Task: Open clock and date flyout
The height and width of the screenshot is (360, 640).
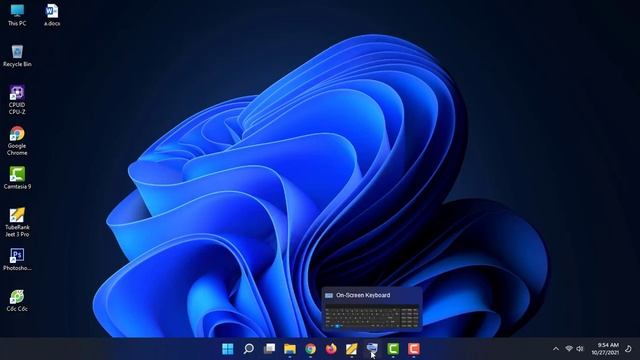Action: coord(605,349)
